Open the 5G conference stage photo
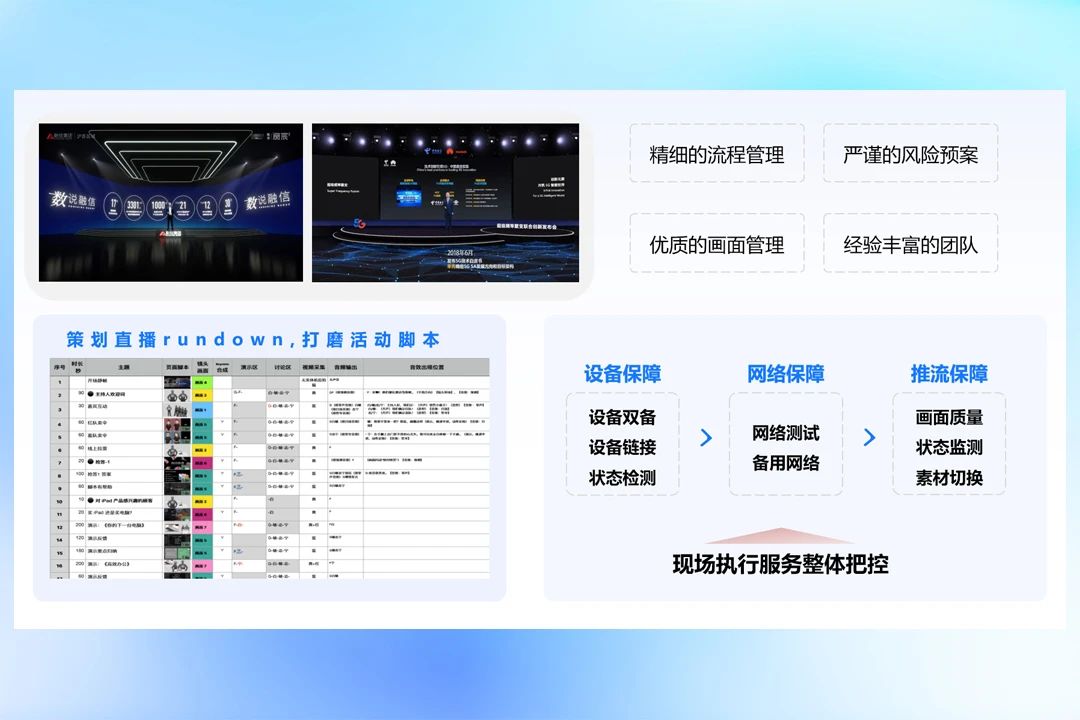 tap(445, 202)
